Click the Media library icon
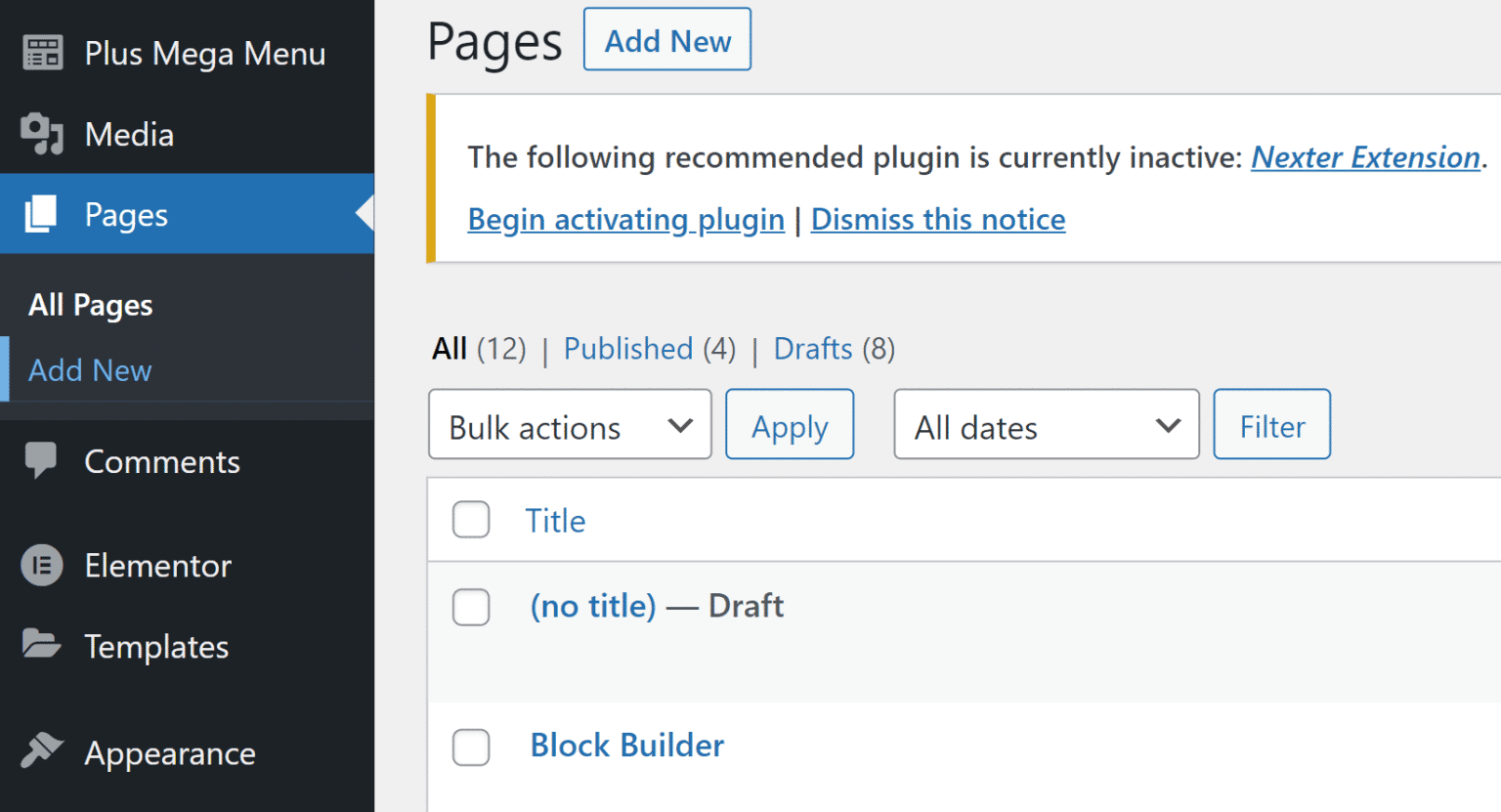The height and width of the screenshot is (812, 1501). 42,134
